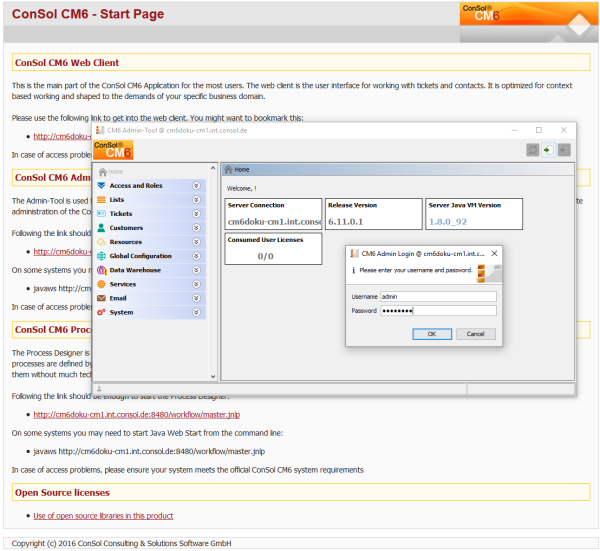Click the green login arrow toolbar icon
The width and height of the screenshot is (600, 551).
click(548, 150)
